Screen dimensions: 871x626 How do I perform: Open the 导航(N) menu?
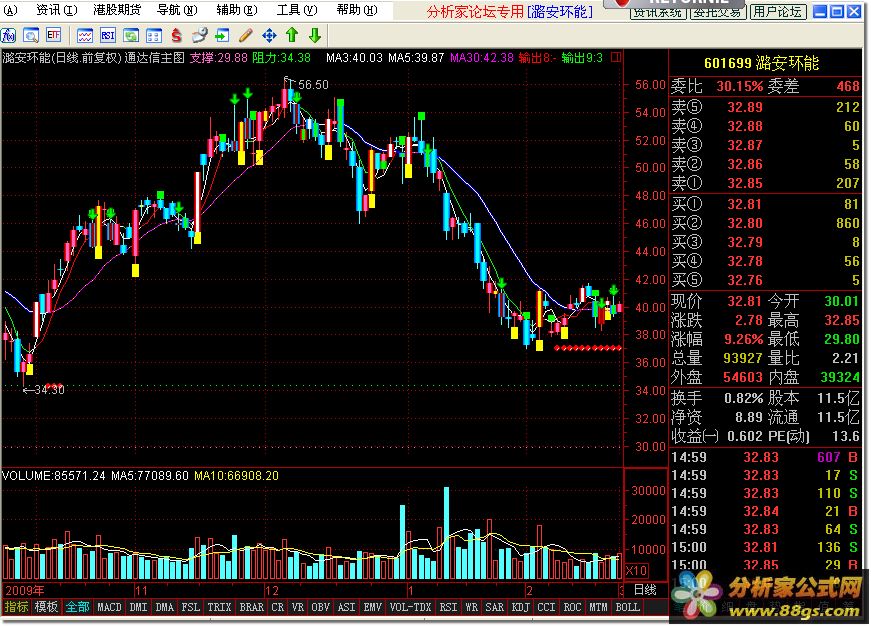click(x=177, y=10)
